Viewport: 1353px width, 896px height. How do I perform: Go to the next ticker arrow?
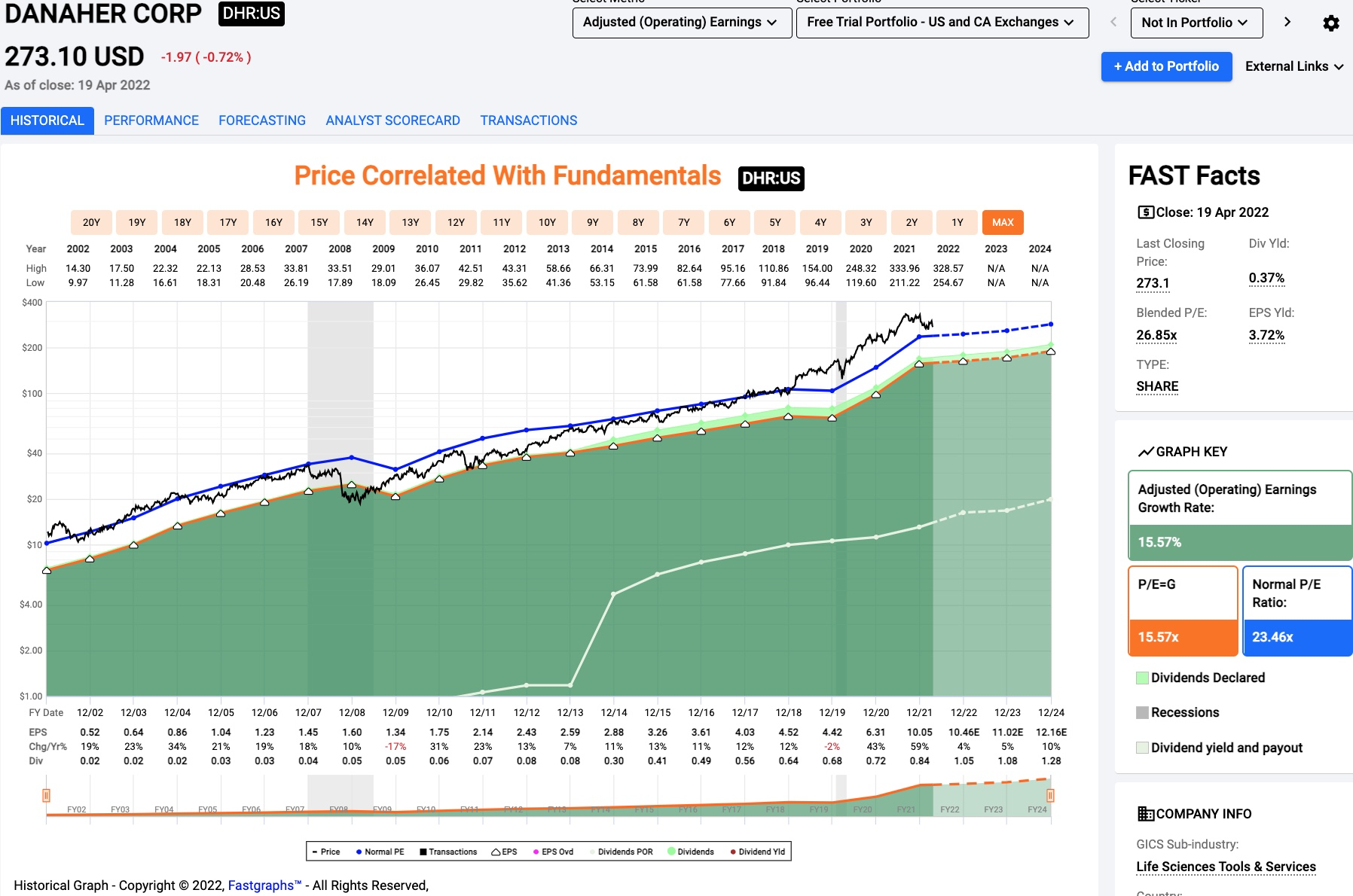[x=1287, y=23]
